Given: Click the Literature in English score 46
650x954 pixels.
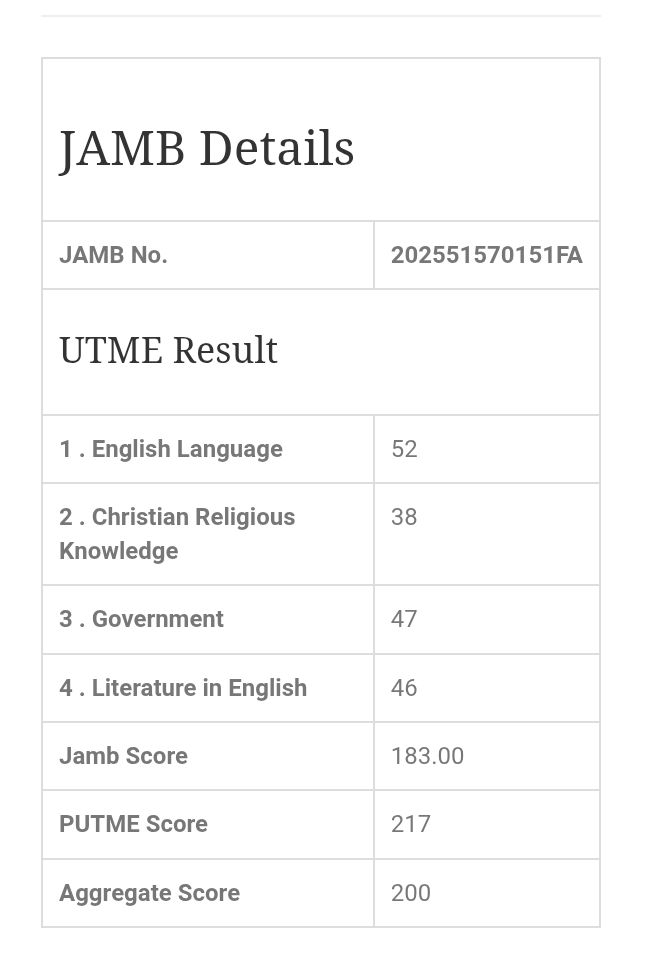Looking at the screenshot, I should [x=404, y=688].
